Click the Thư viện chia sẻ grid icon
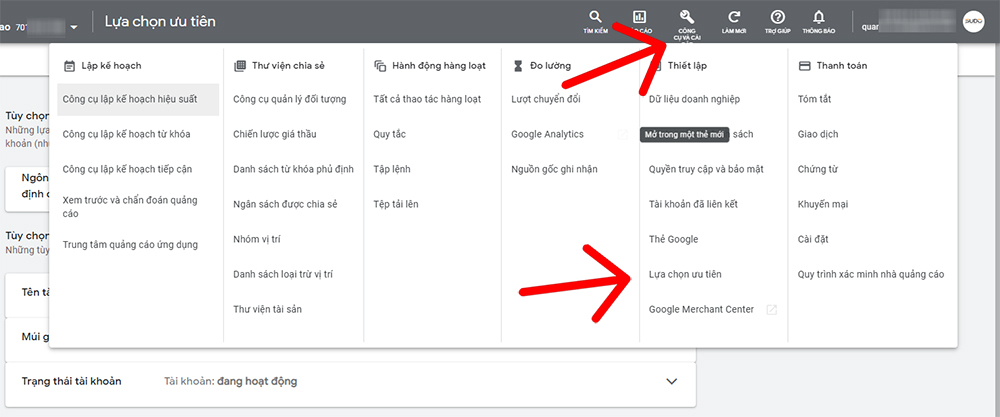This screenshot has width=1000, height=417. (240, 66)
